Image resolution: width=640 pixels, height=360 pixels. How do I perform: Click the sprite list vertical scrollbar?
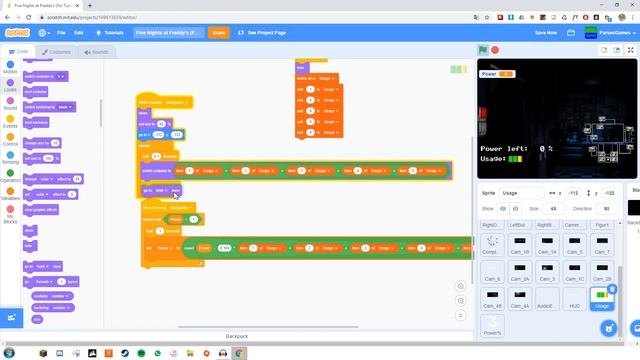pos(620,302)
